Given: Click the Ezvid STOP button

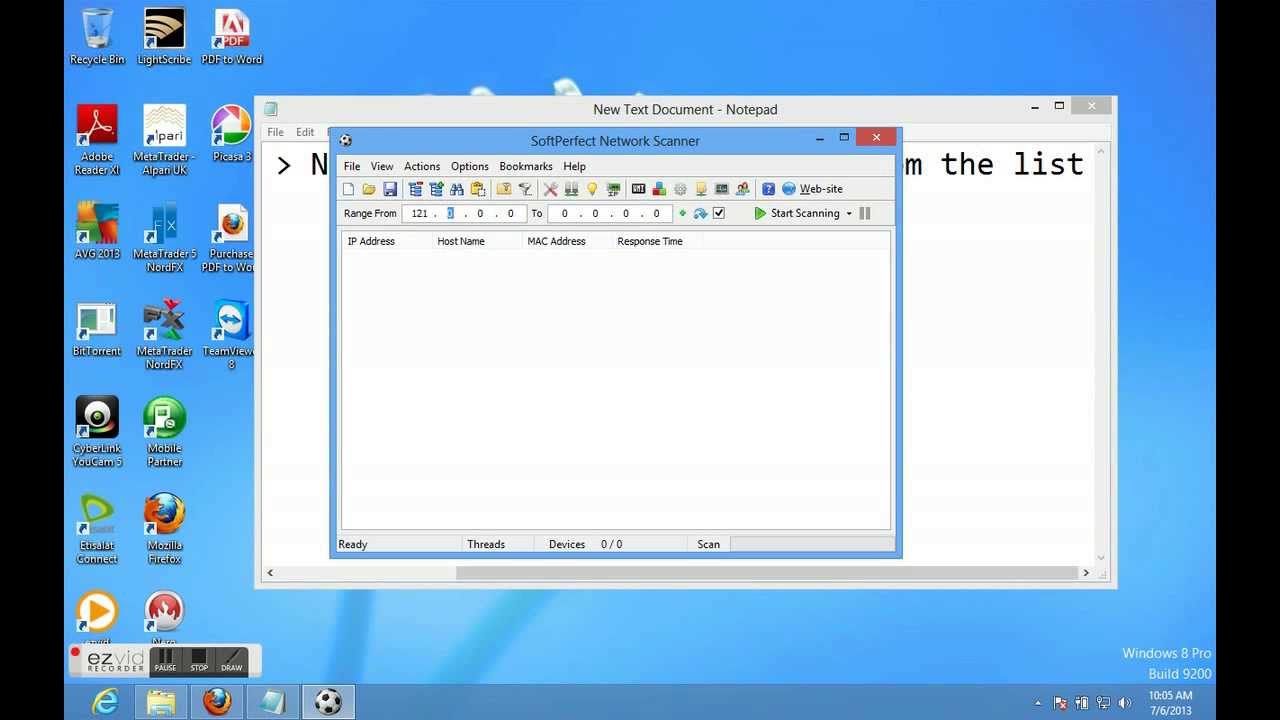Looking at the screenshot, I should coord(199,661).
